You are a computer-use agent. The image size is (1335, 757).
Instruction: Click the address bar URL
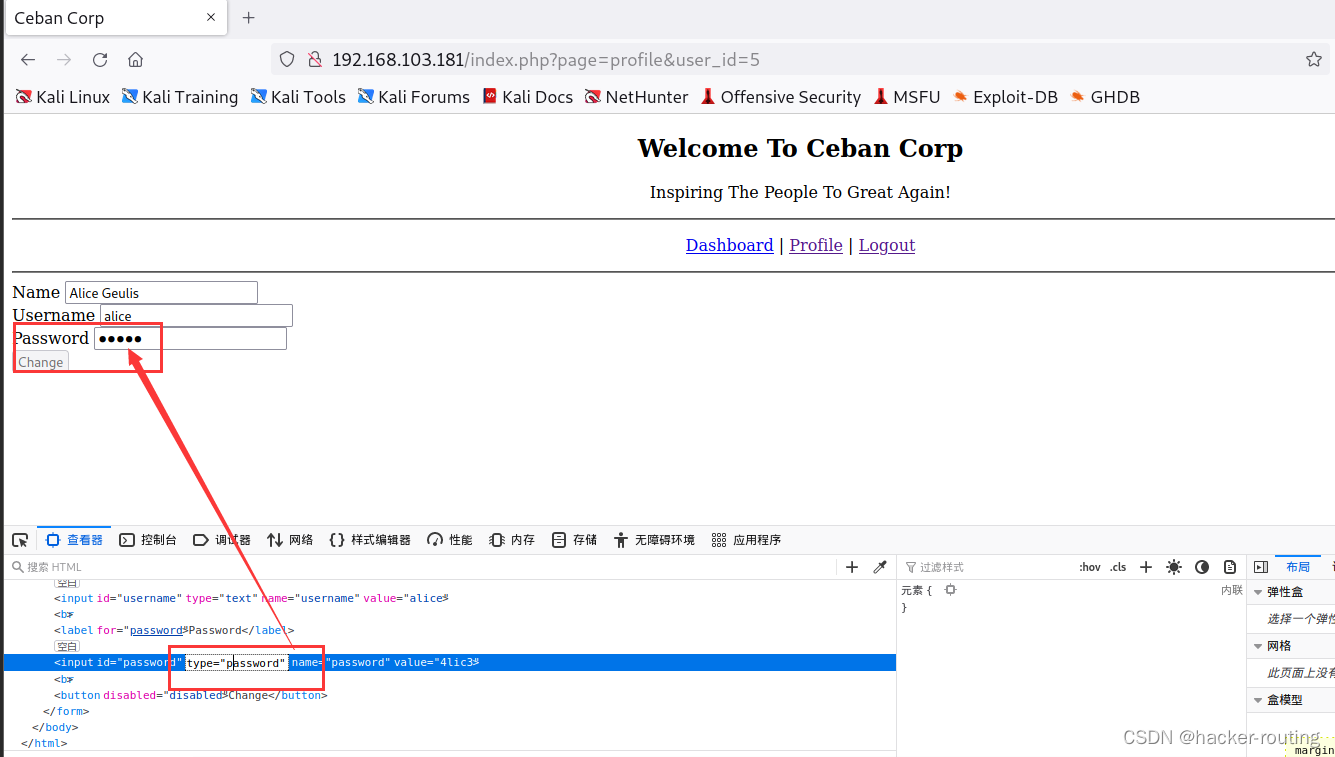[546, 60]
